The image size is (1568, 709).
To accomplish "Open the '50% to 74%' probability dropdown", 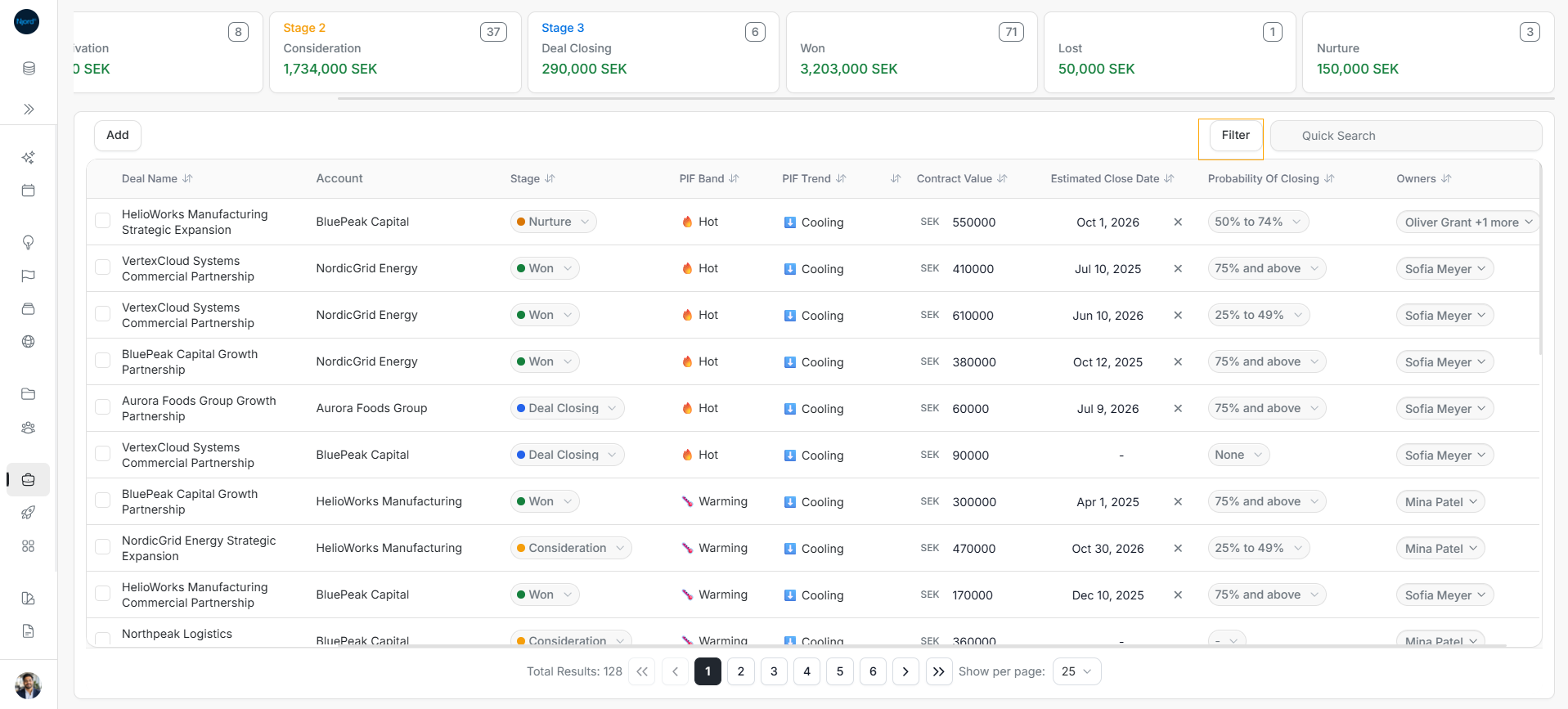I will point(1258,222).
